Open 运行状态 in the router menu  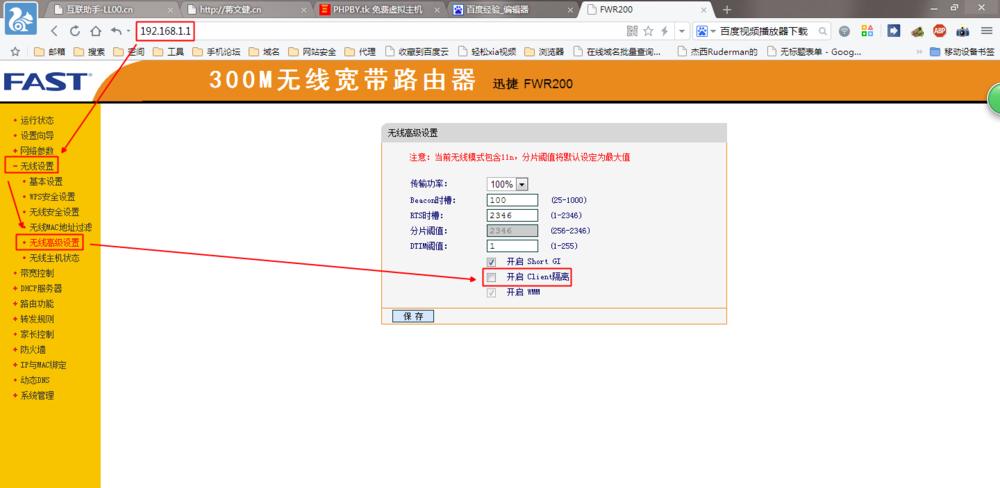click(x=36, y=120)
